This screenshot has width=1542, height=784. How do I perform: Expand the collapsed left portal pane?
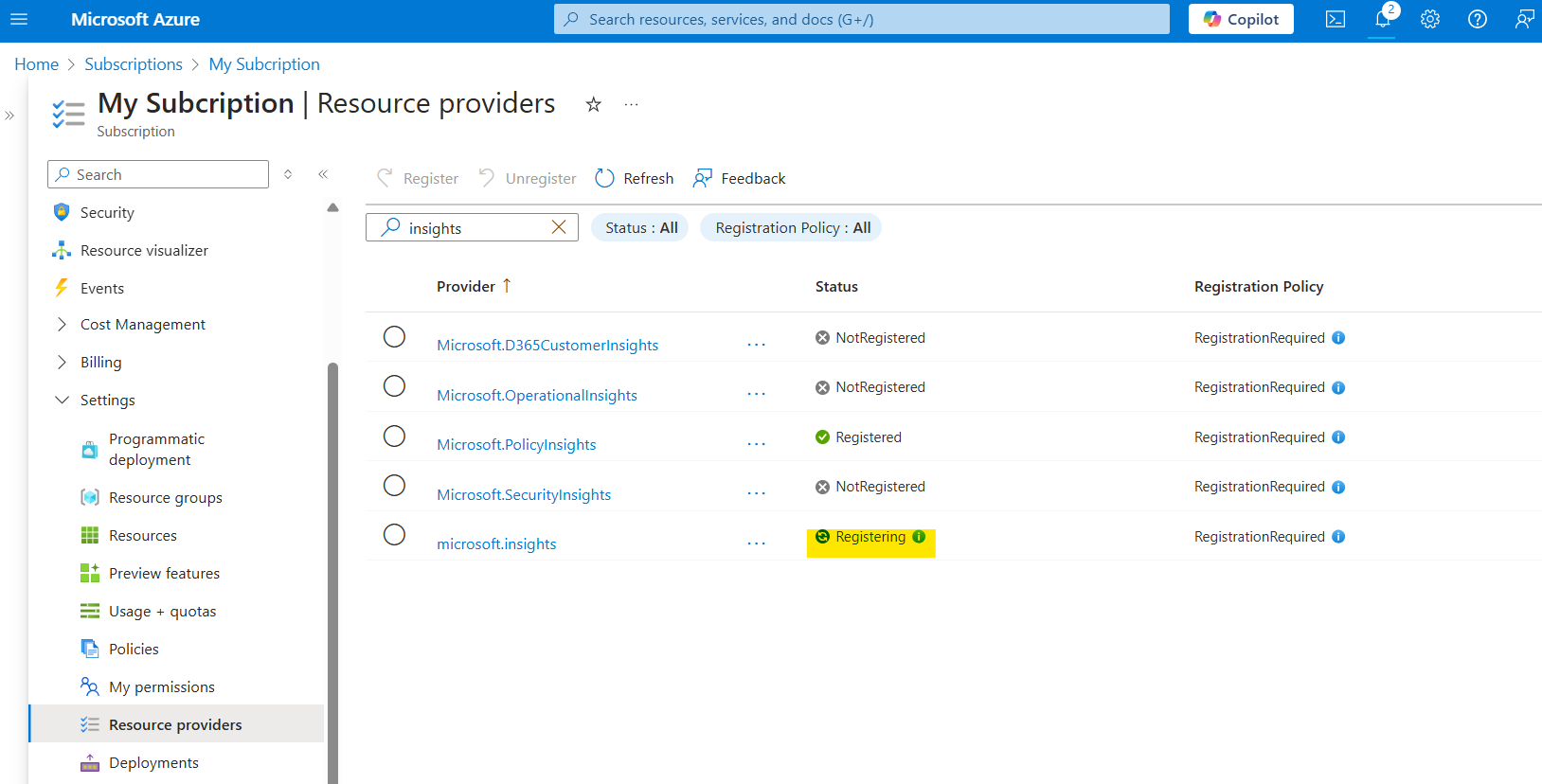pyautogui.click(x=9, y=116)
